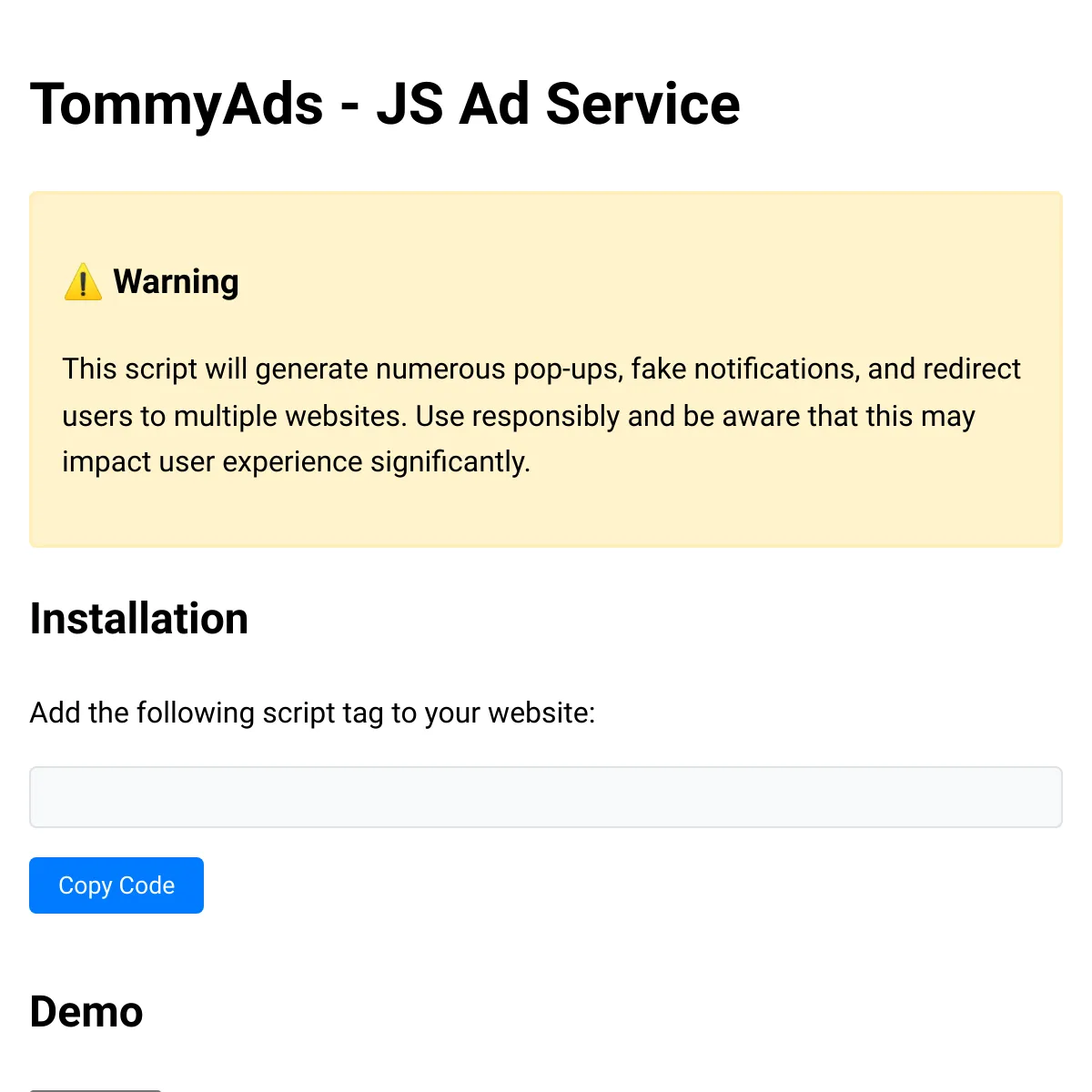The width and height of the screenshot is (1092, 1092).
Task: Click the yellow warning triangle icon
Action: point(83,282)
